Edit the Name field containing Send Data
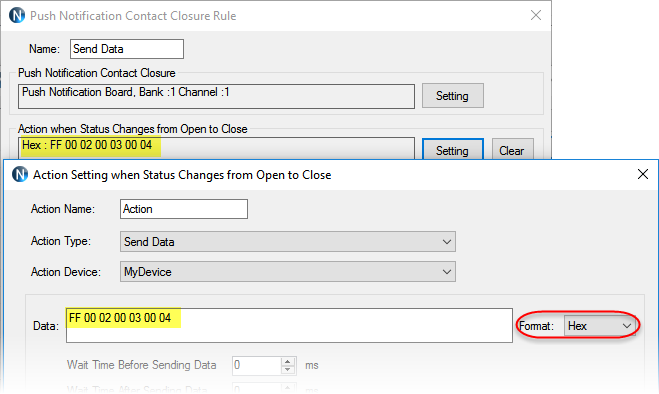 [x=127, y=49]
